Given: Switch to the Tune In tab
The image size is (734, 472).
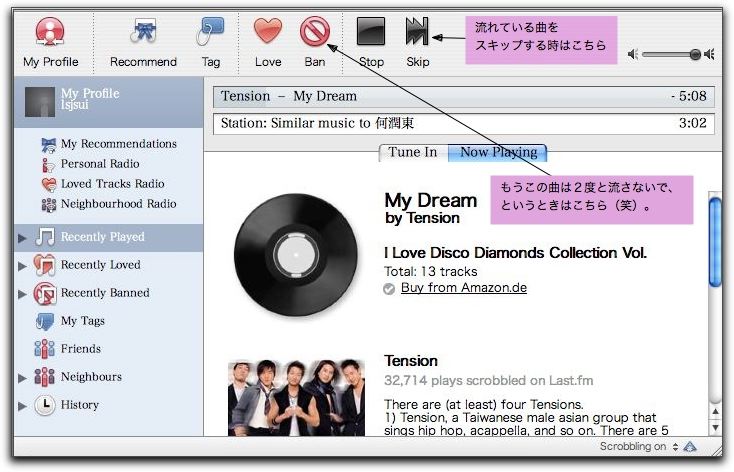Looking at the screenshot, I should pos(413,153).
